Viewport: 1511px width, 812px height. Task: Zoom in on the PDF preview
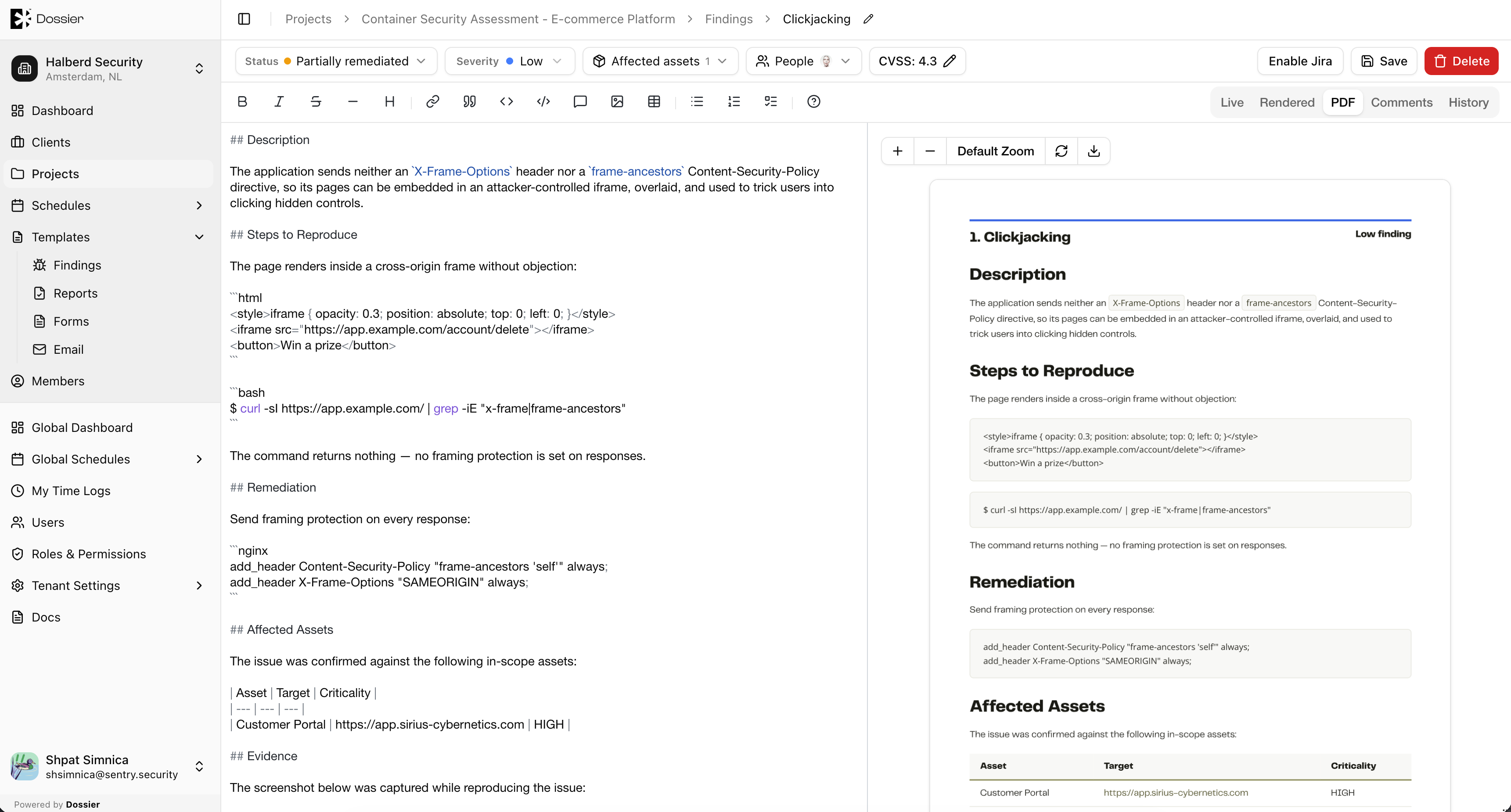[x=897, y=151]
